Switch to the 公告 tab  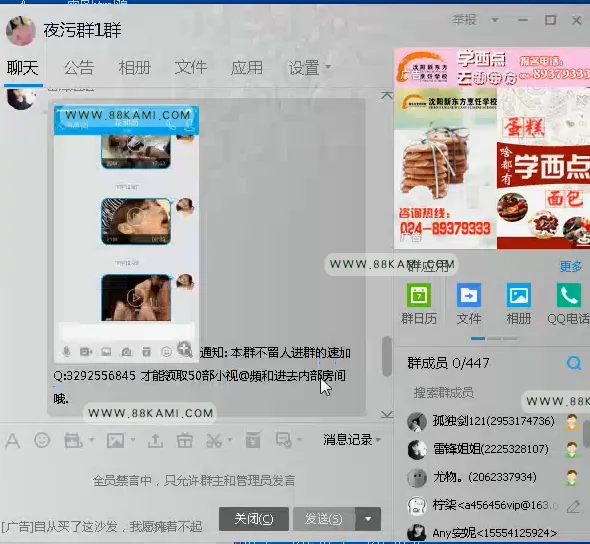(79, 68)
